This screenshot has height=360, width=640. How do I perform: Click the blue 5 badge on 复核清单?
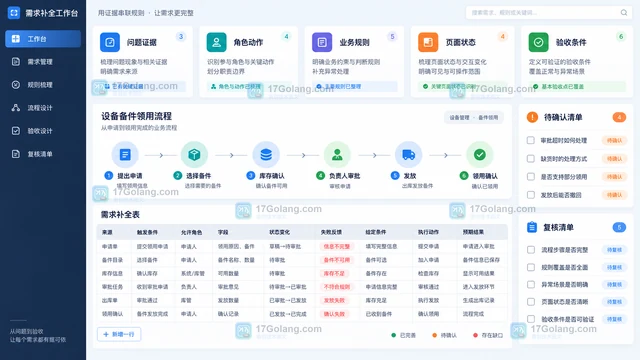(619, 227)
